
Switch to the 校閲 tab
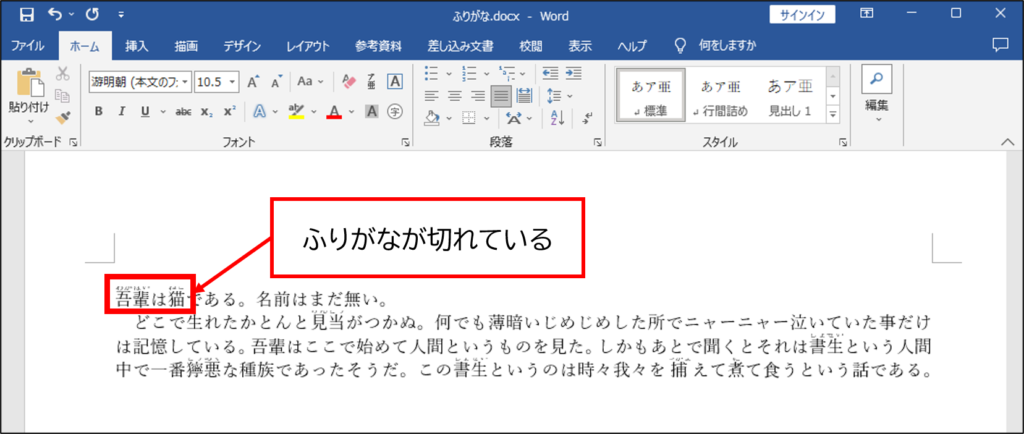pyautogui.click(x=530, y=46)
